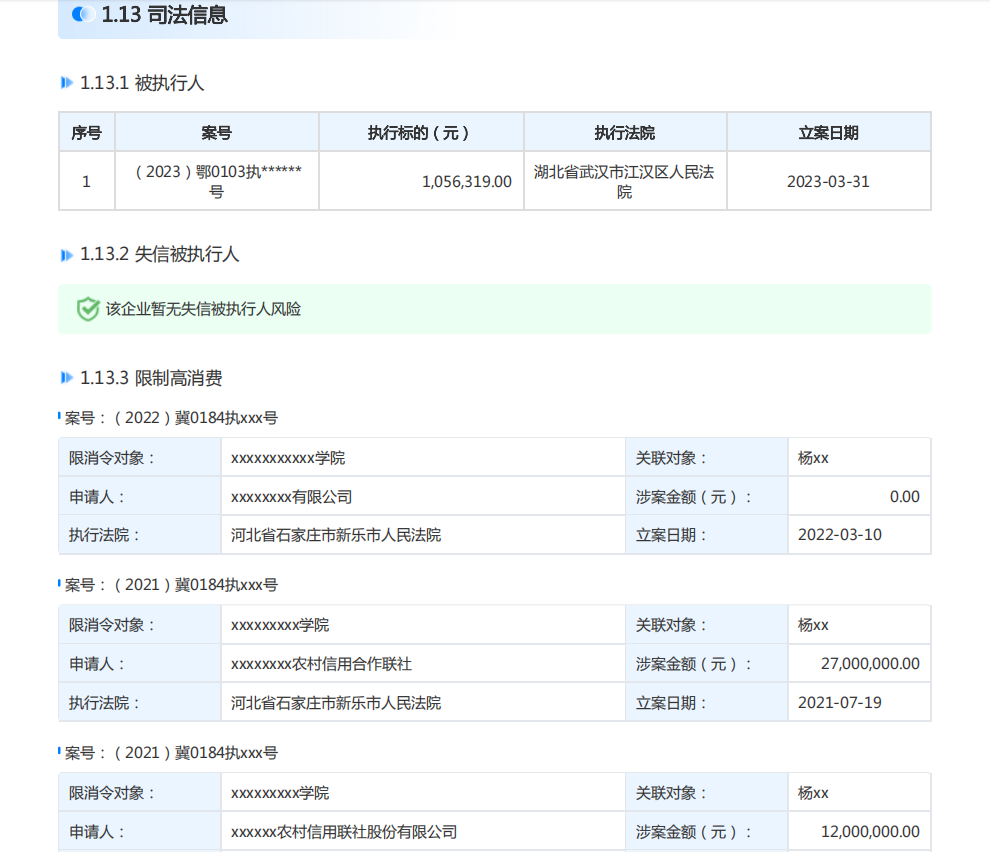Click 湖北省武汉市江汉区人民法院 court cell

click(624, 181)
